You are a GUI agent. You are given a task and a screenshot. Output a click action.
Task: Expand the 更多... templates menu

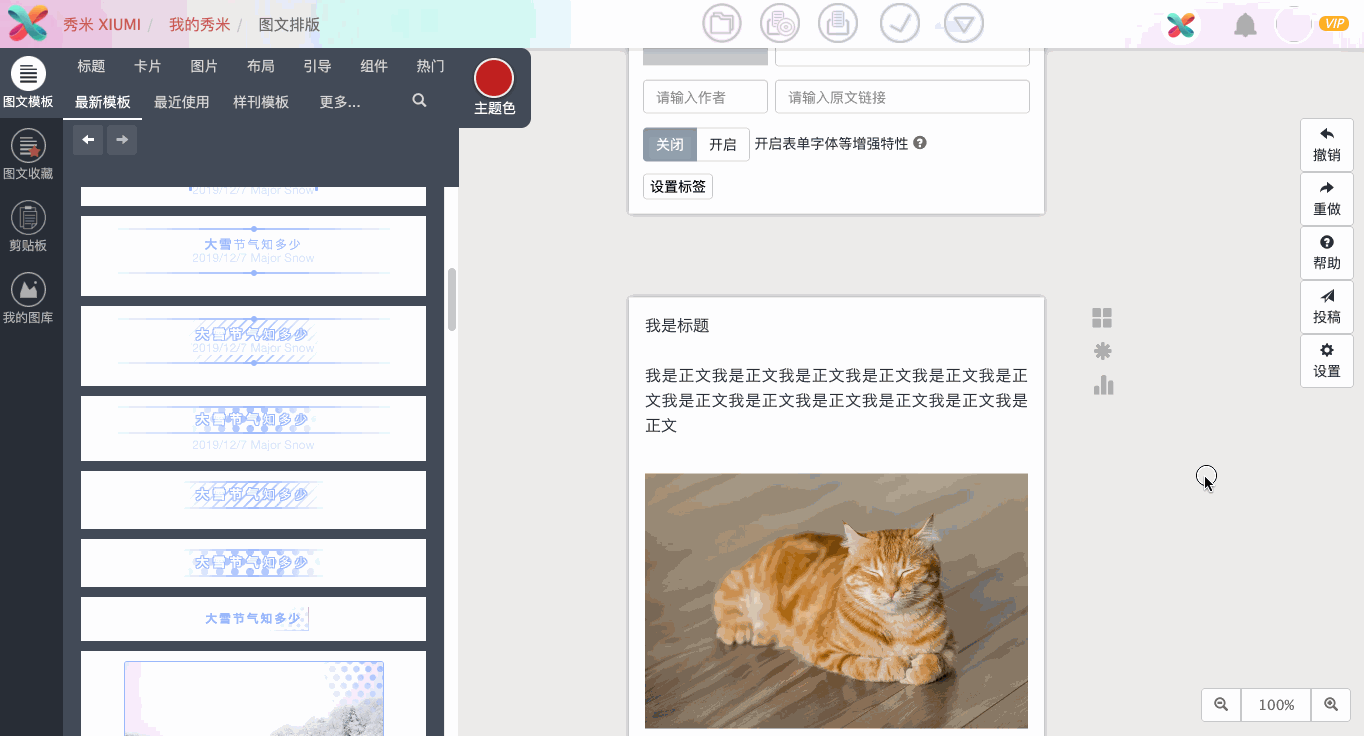[x=340, y=102]
